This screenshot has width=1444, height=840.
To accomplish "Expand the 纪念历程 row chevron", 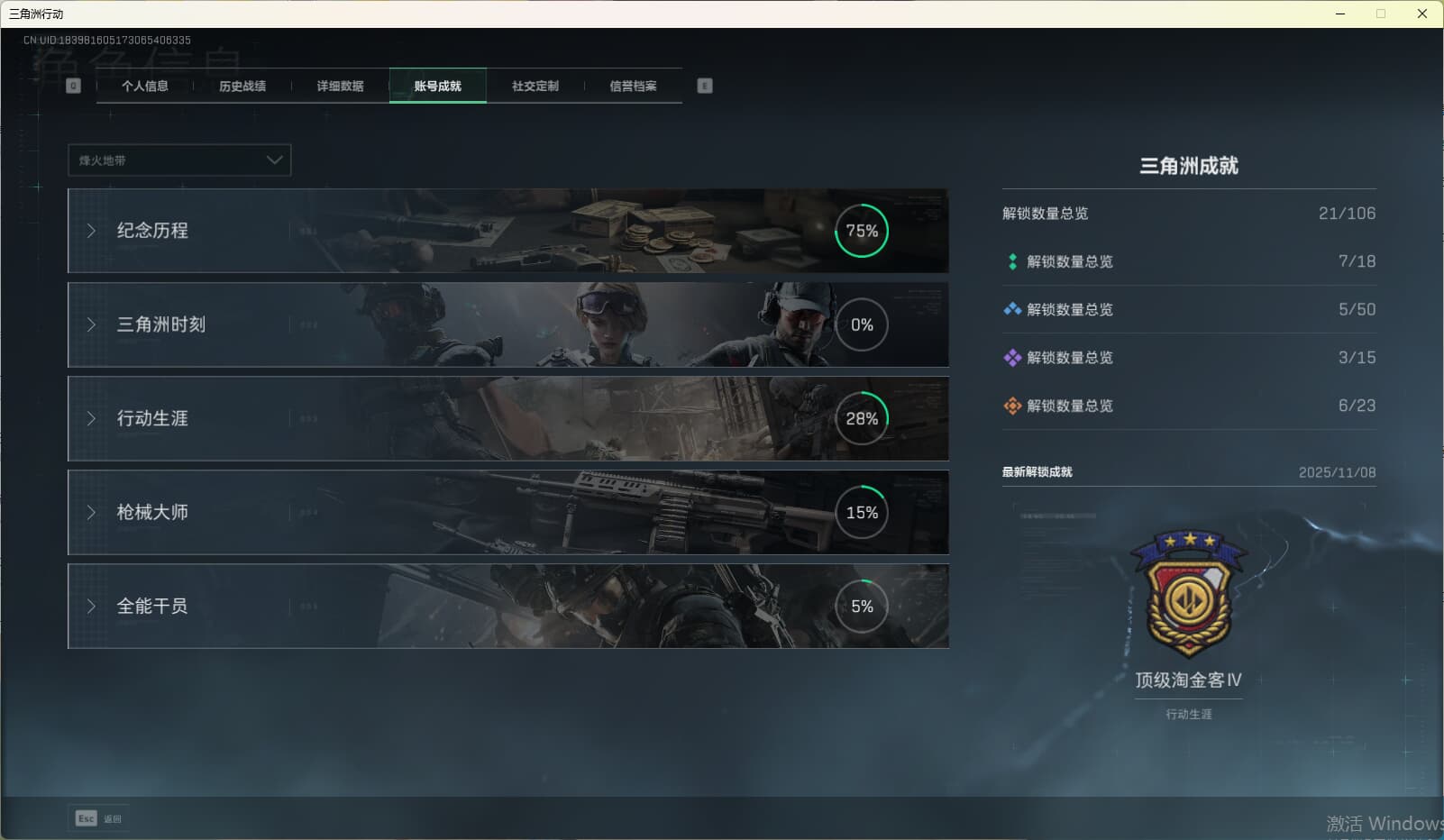I will (91, 231).
